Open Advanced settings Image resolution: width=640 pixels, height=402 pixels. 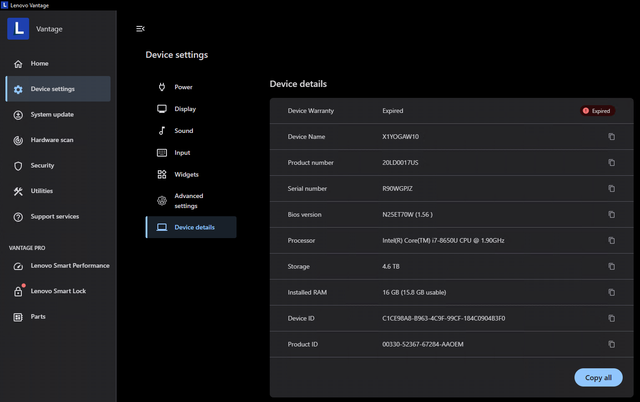[191, 201]
